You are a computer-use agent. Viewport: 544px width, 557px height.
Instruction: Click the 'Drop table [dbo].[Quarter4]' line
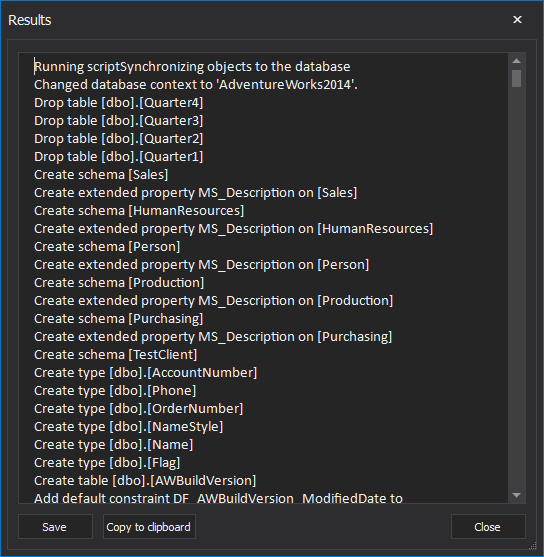[119, 103]
